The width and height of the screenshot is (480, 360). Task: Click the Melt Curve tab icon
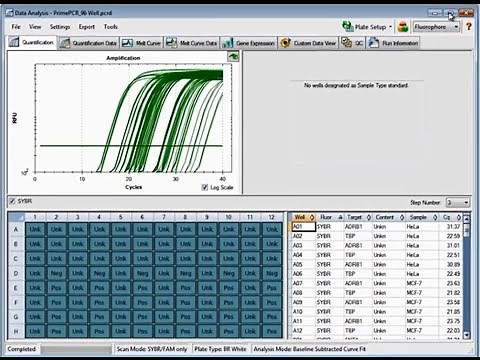point(127,43)
